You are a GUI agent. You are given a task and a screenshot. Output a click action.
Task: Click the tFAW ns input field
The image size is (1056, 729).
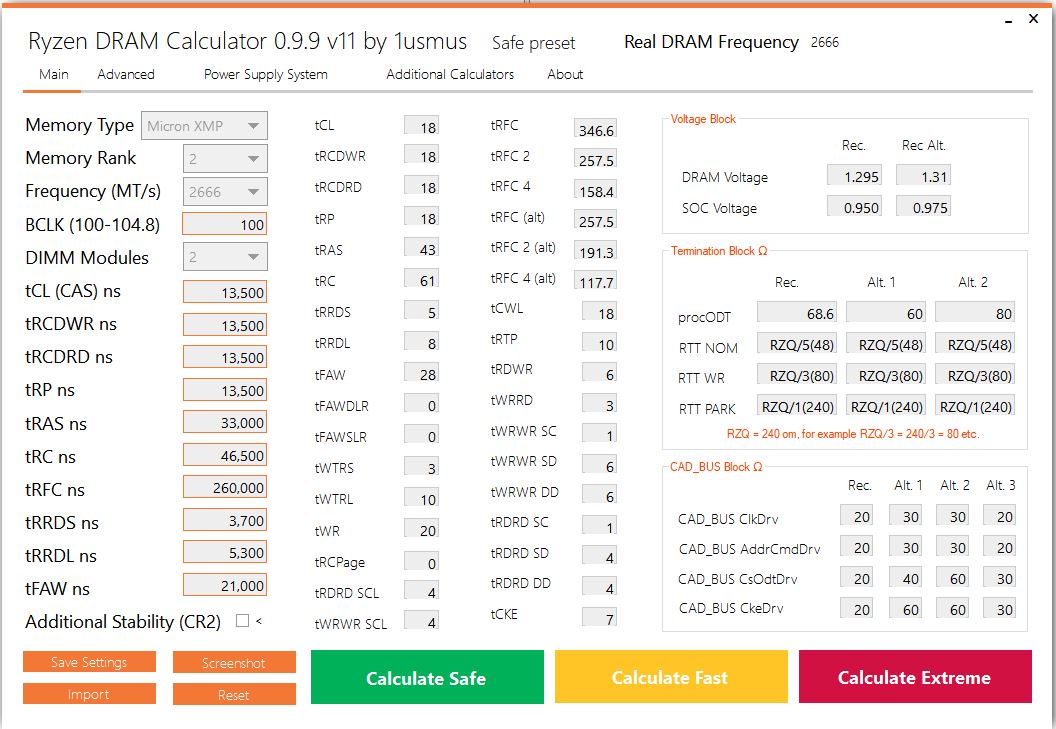pos(225,586)
